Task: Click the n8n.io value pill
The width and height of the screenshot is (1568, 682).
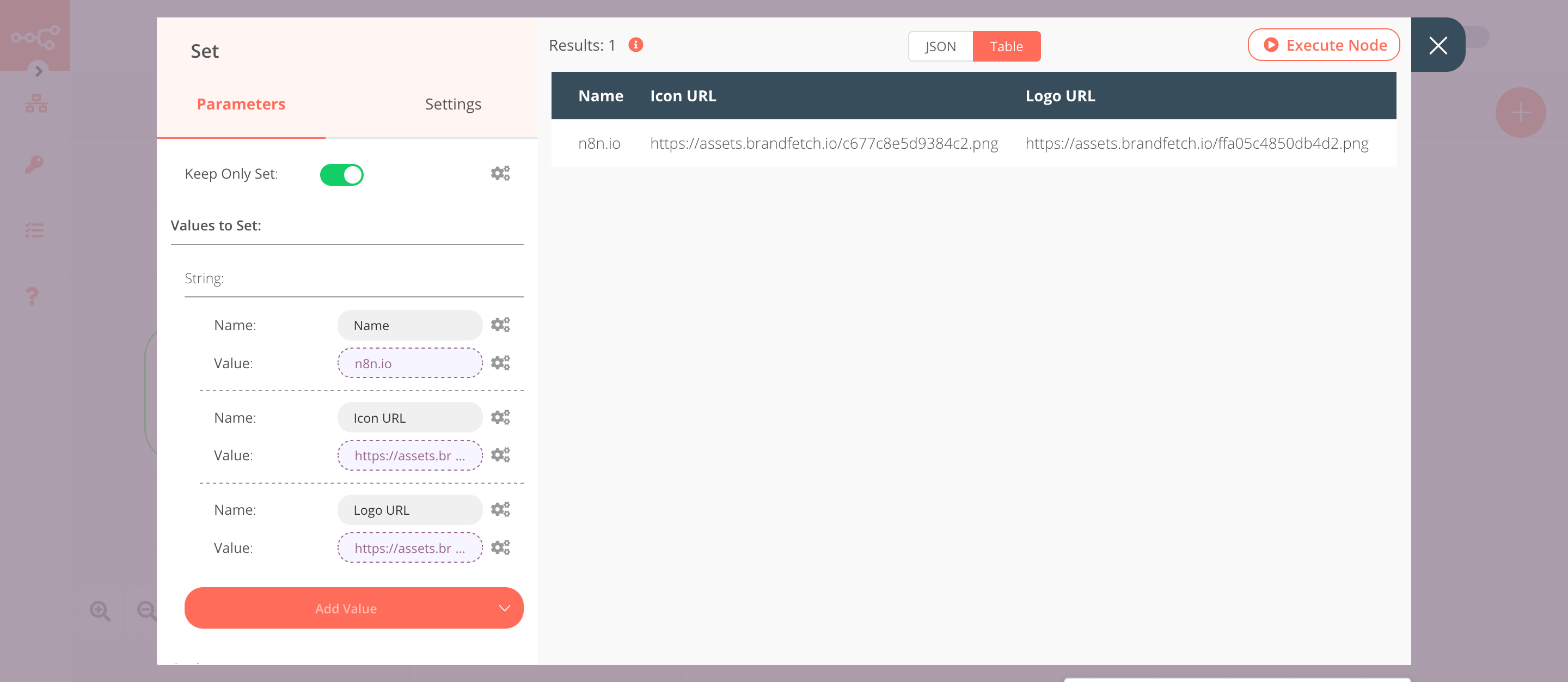Action: coord(410,363)
